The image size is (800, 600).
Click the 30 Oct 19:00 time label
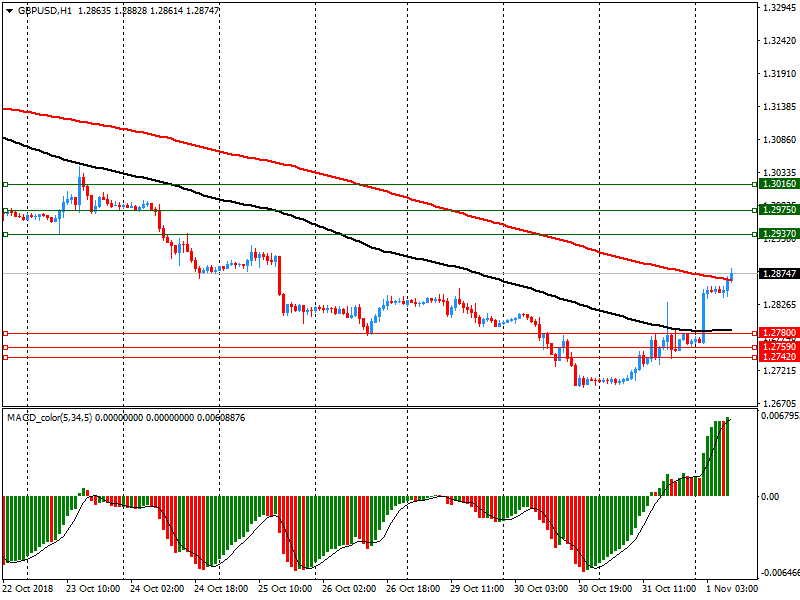(x=605, y=589)
